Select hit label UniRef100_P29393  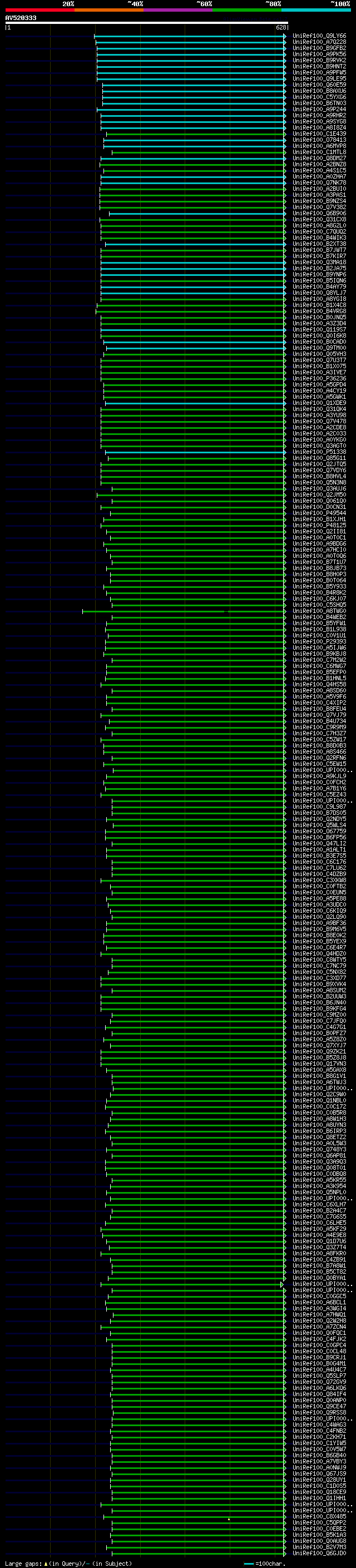(319, 641)
